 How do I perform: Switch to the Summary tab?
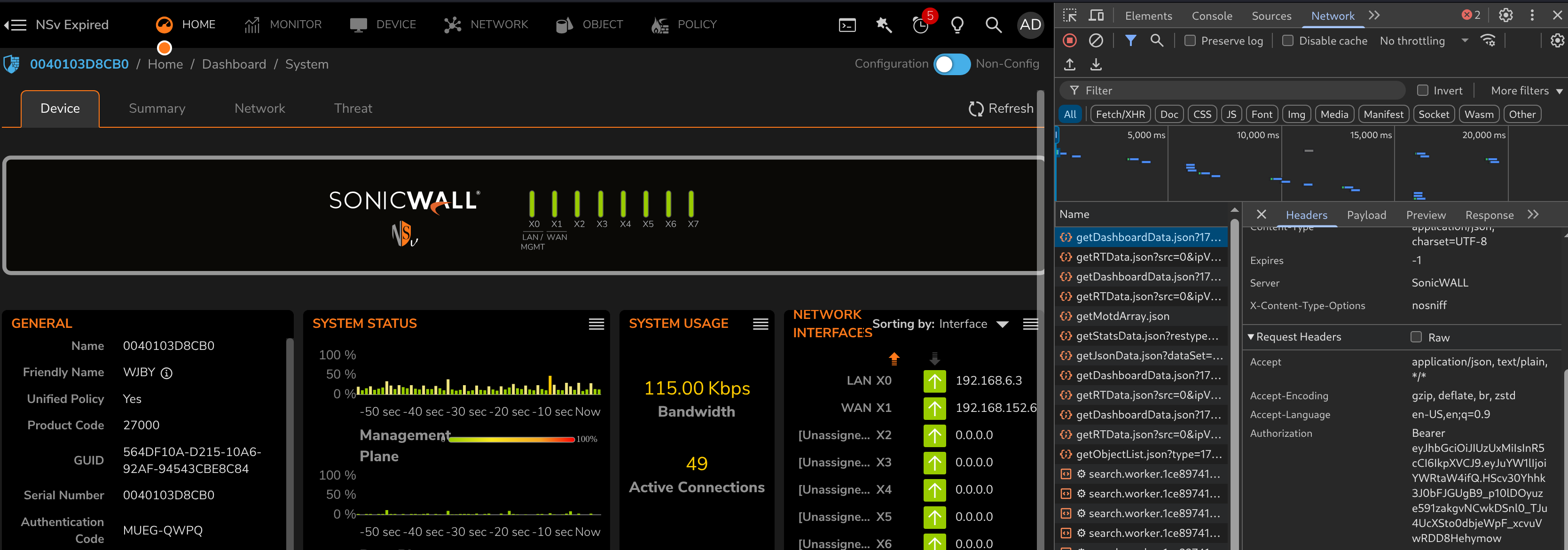point(157,108)
